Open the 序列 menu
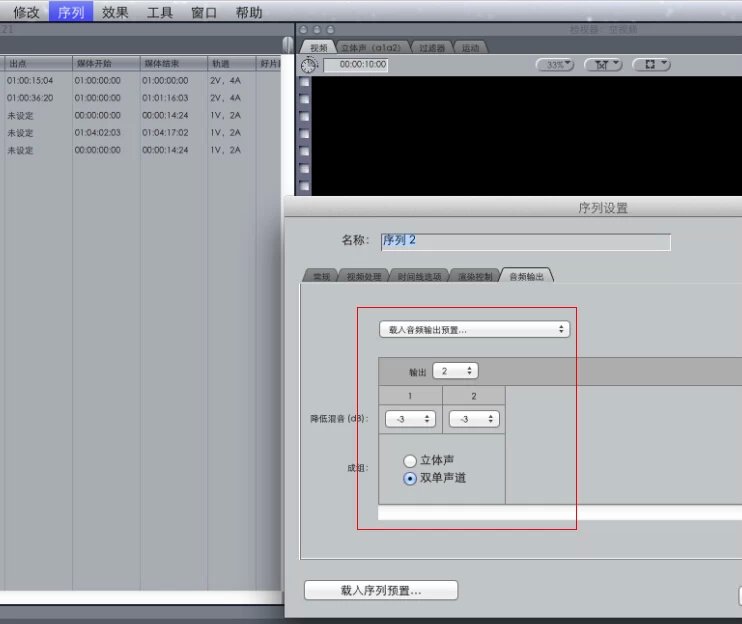The image size is (742, 624). pos(71,12)
